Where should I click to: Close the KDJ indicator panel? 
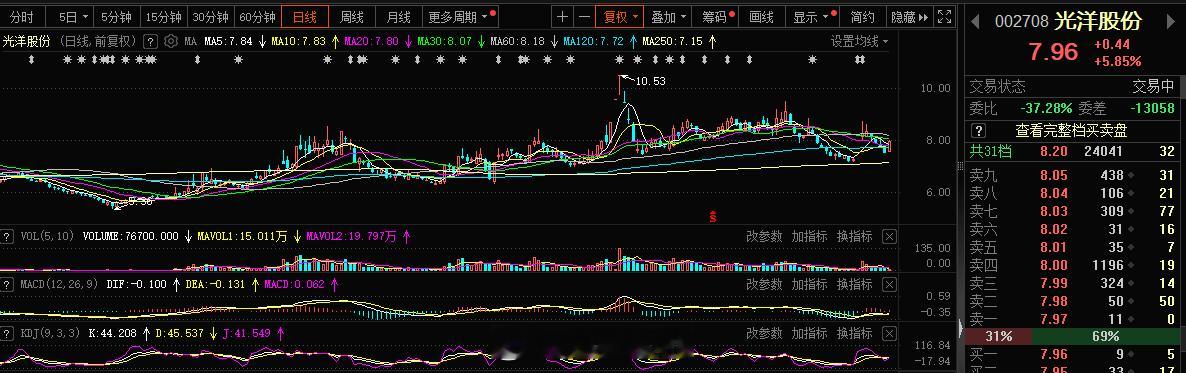click(890, 333)
